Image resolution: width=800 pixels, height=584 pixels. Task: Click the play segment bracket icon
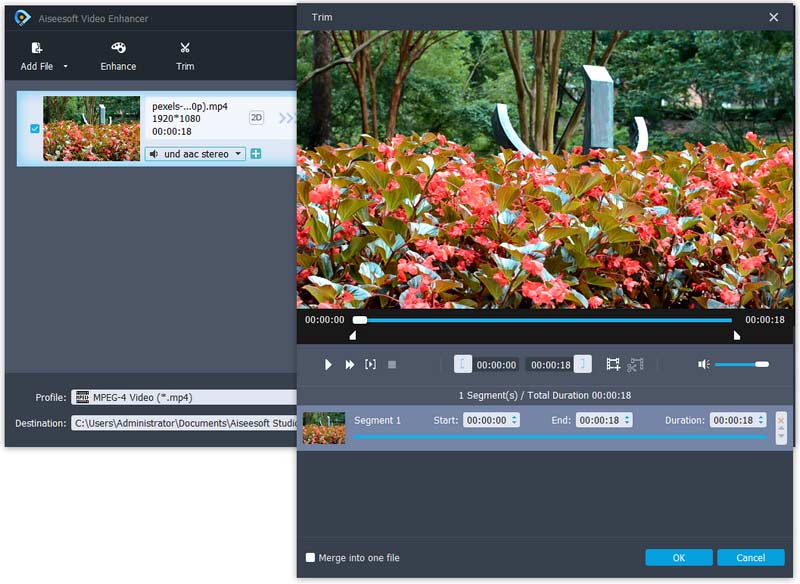370,365
